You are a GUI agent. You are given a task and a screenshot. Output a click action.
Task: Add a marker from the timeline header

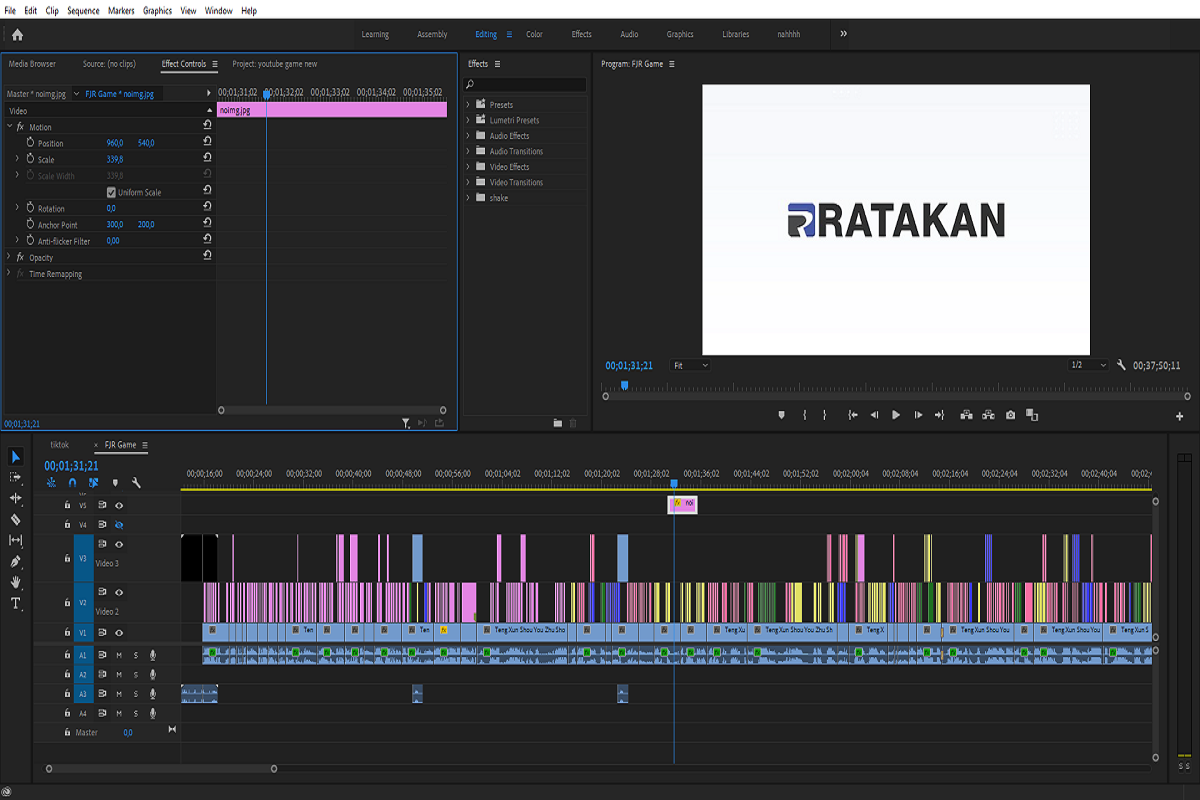click(x=115, y=483)
